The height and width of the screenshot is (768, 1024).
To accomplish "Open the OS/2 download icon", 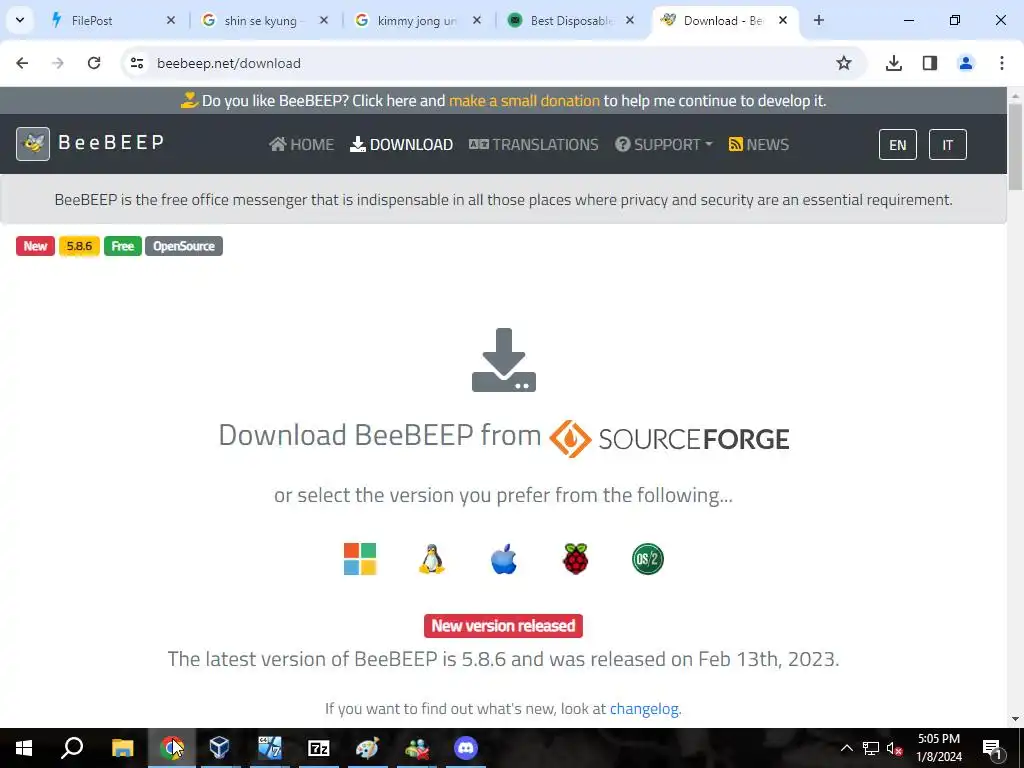I will coord(648,559).
